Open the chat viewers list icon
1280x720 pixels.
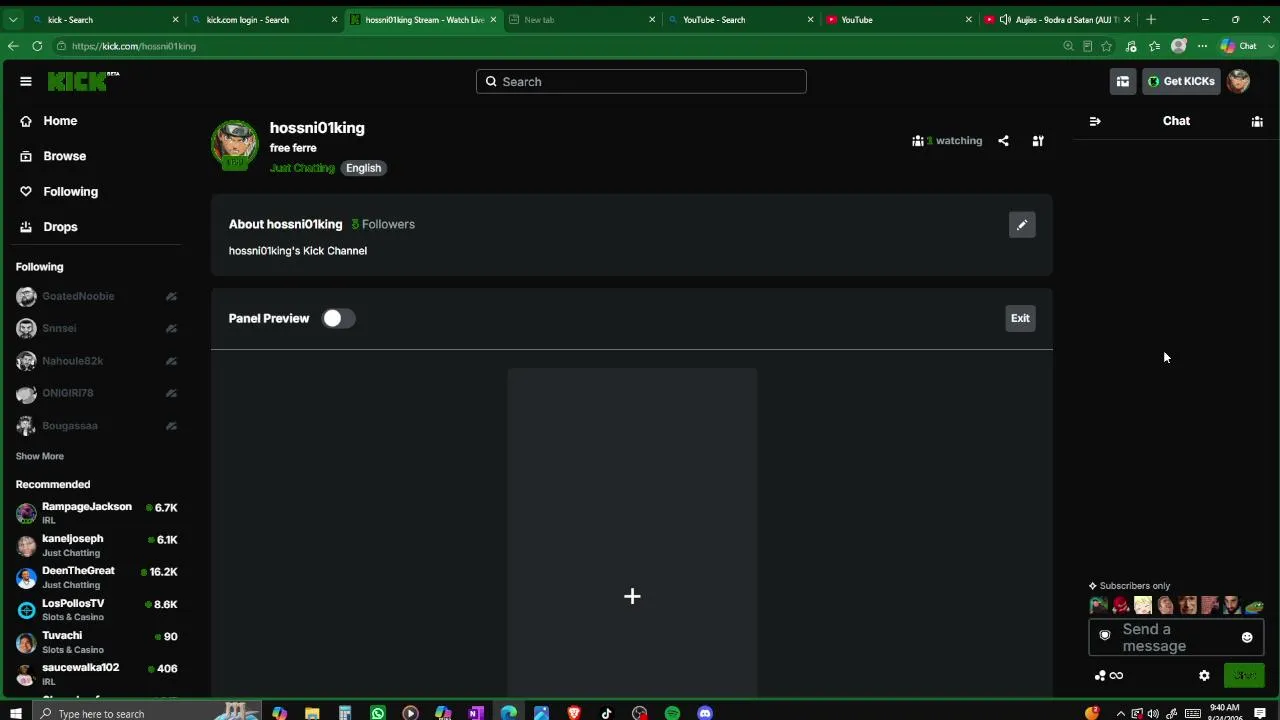pos(1257,121)
